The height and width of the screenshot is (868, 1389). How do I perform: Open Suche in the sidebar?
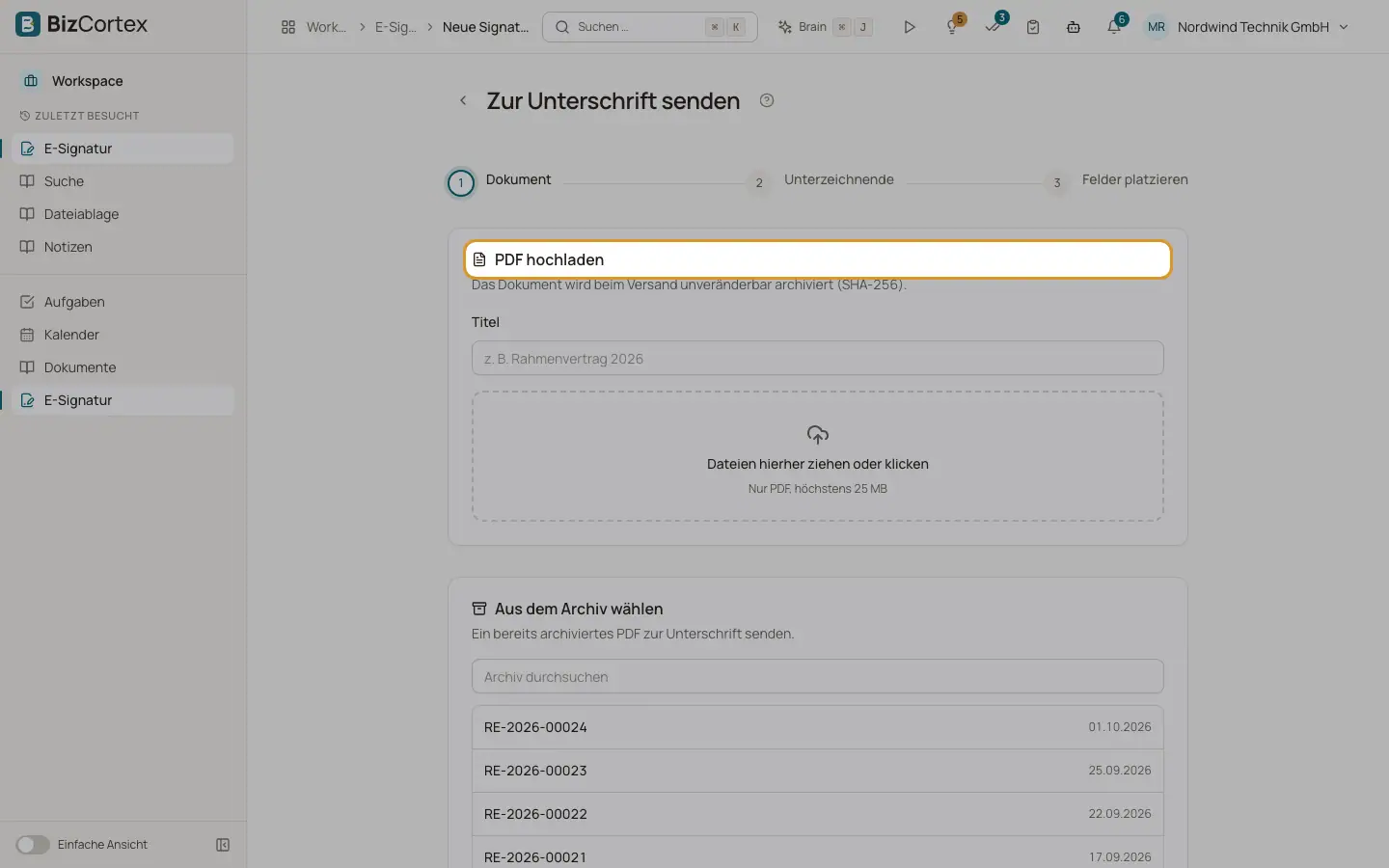point(123,181)
